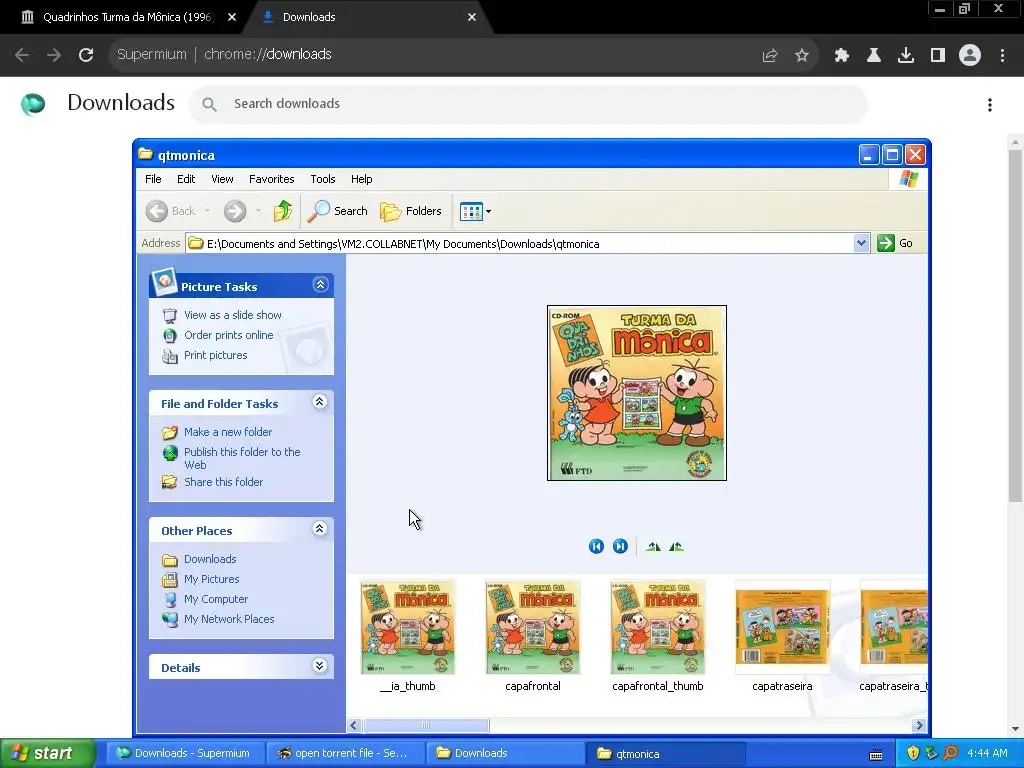Screen dimensions: 1024x768
Task: Reload the browser page
Action: (86, 55)
